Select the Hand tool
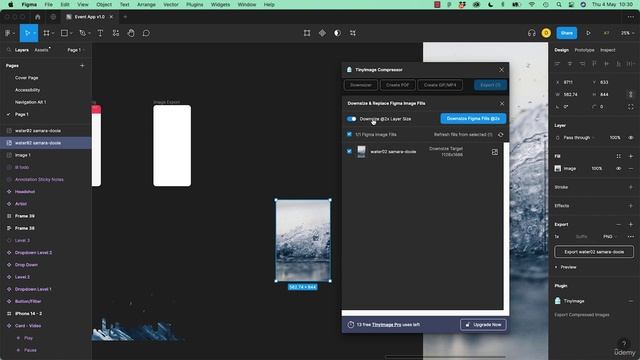Viewport: 640px width, 360px height. [x=131, y=33]
